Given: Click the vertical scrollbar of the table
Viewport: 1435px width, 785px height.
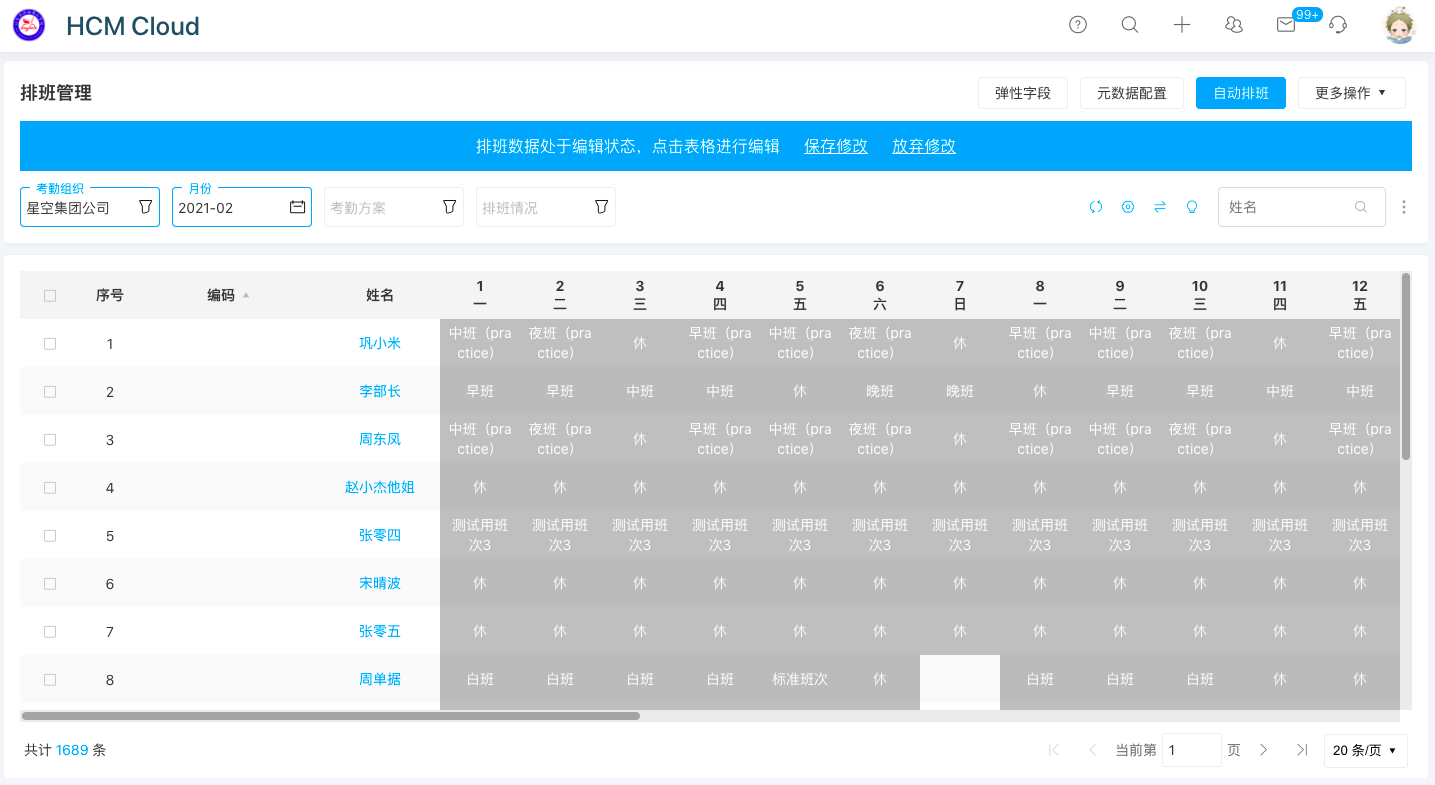Looking at the screenshot, I should point(1406,366).
